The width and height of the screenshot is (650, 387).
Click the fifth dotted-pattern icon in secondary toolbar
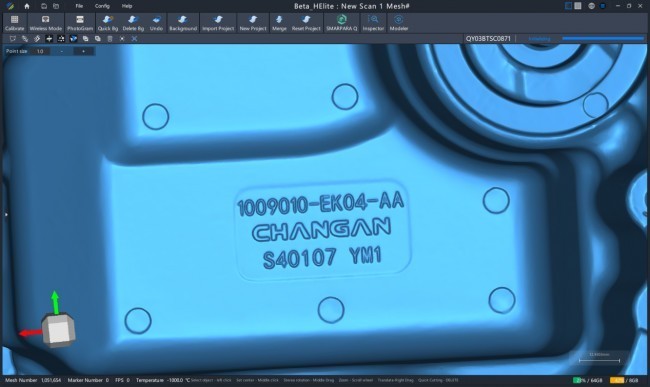coord(61,39)
